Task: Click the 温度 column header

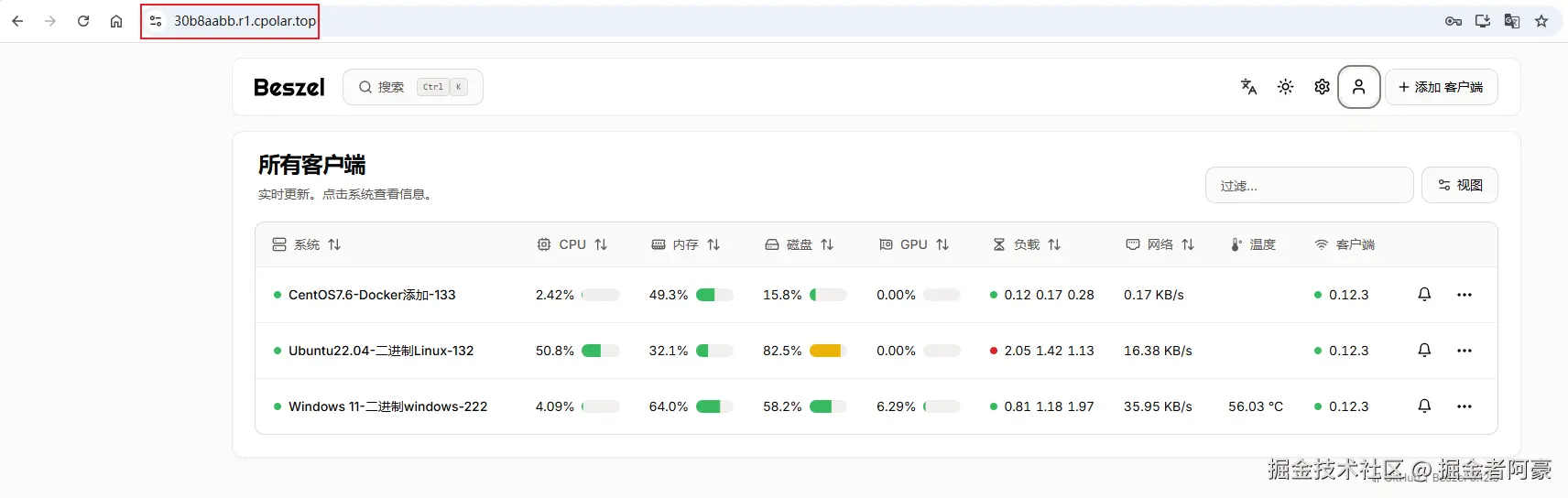Action: (1253, 244)
